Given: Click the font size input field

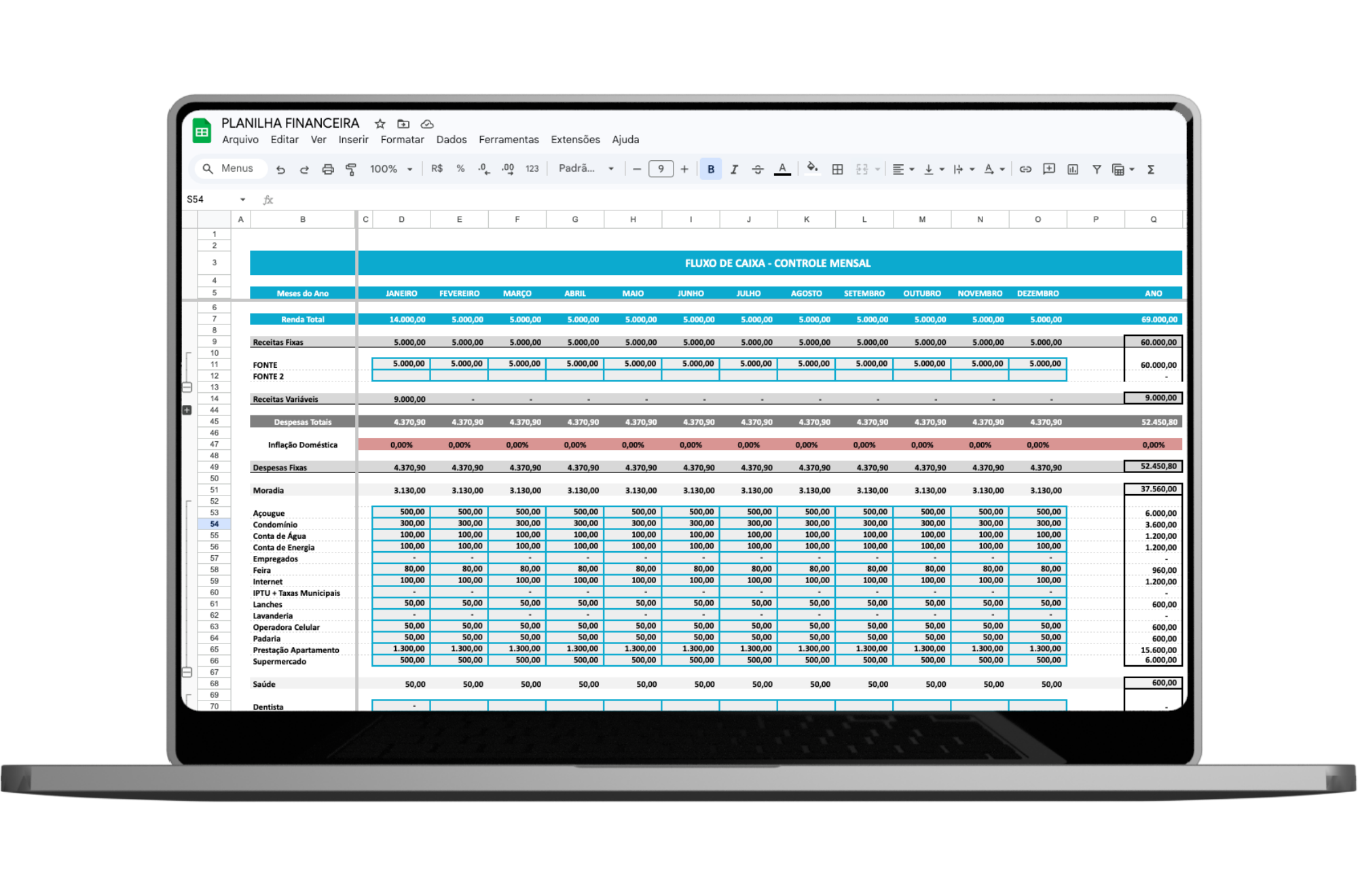Looking at the screenshot, I should (x=661, y=169).
